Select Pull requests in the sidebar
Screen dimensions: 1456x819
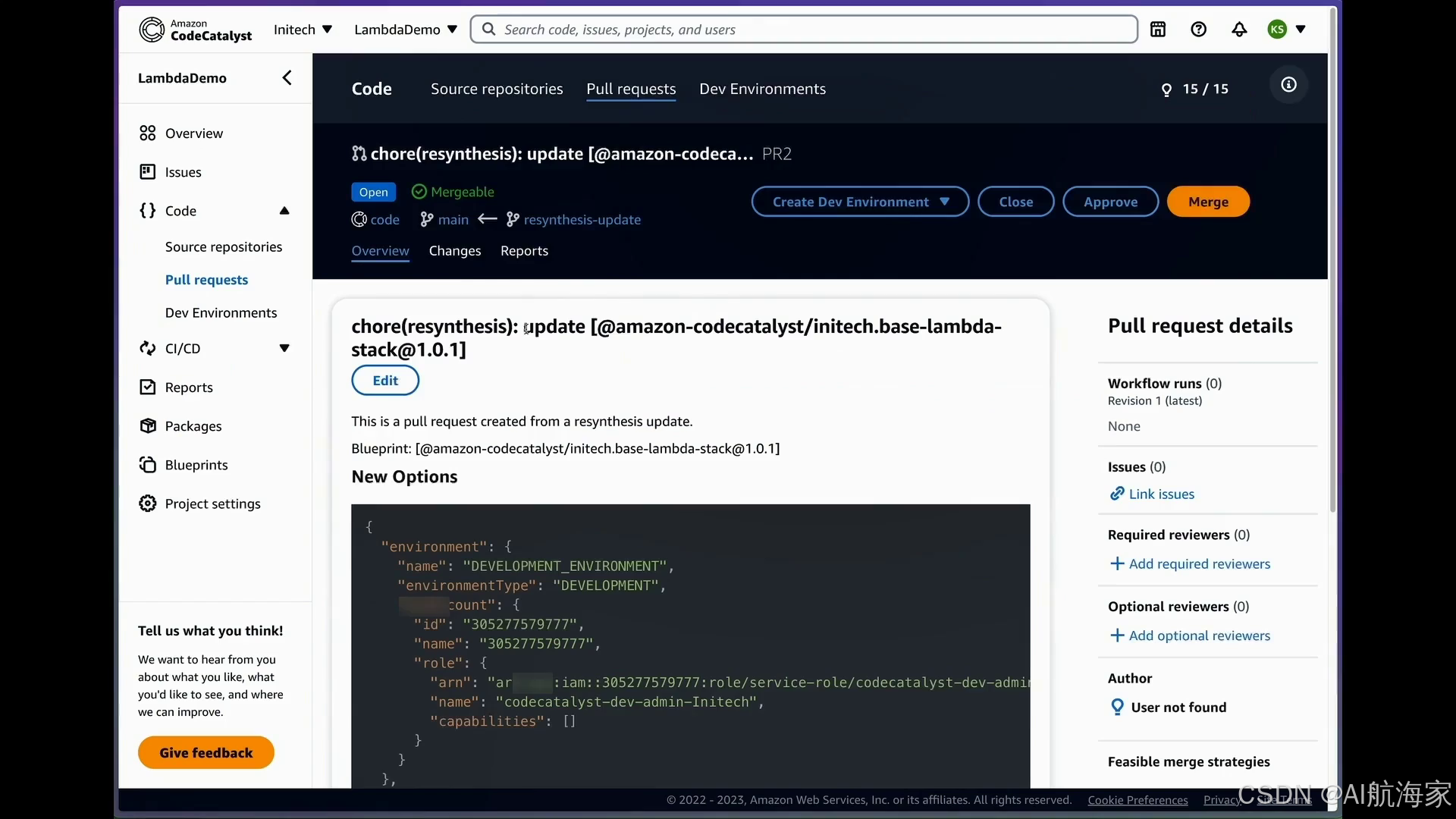click(206, 280)
